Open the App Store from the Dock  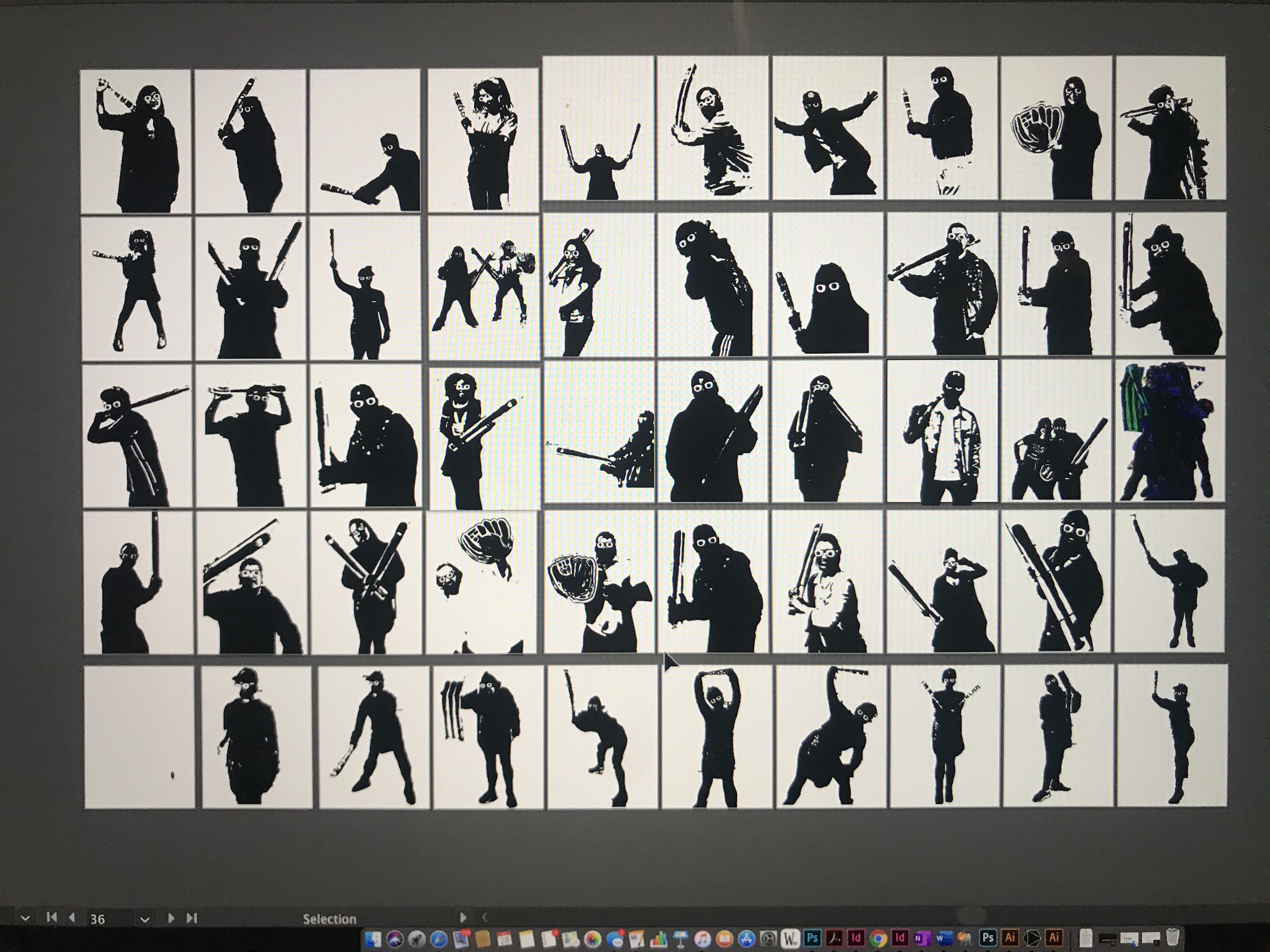point(747,939)
